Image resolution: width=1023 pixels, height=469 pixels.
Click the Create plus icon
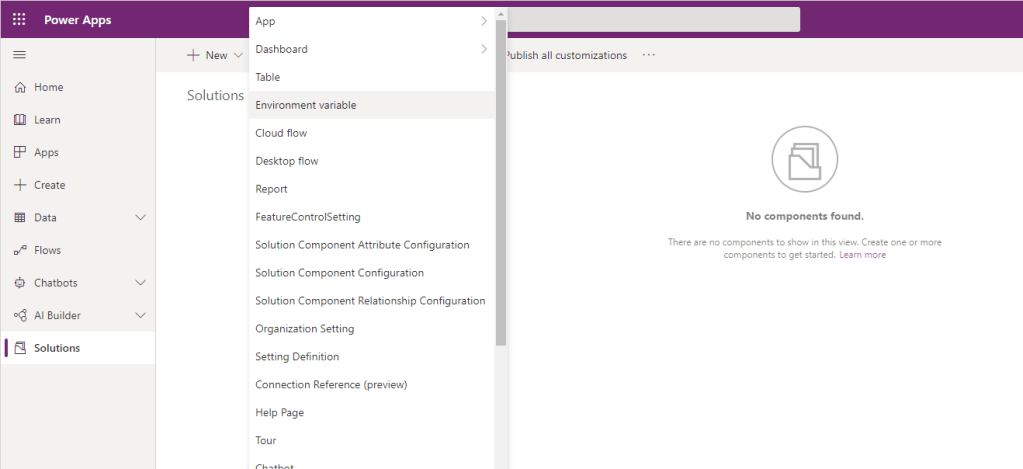(20, 185)
